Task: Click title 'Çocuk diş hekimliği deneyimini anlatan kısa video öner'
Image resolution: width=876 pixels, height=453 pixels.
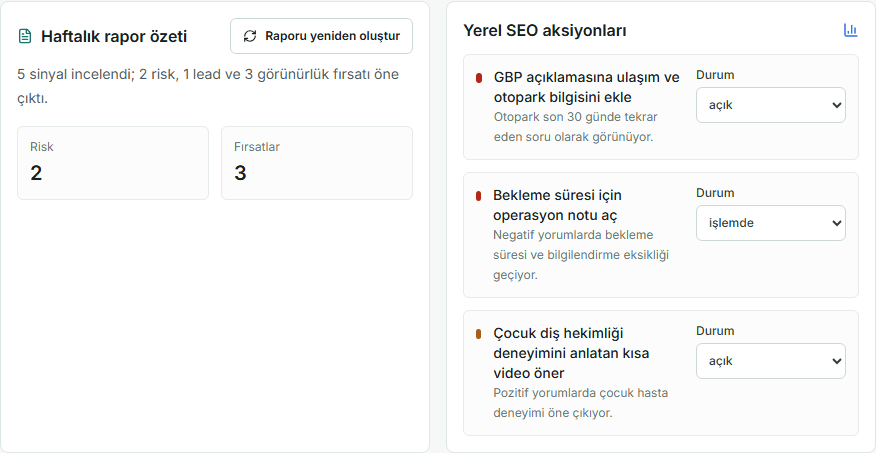Action: pyautogui.click(x=571, y=353)
